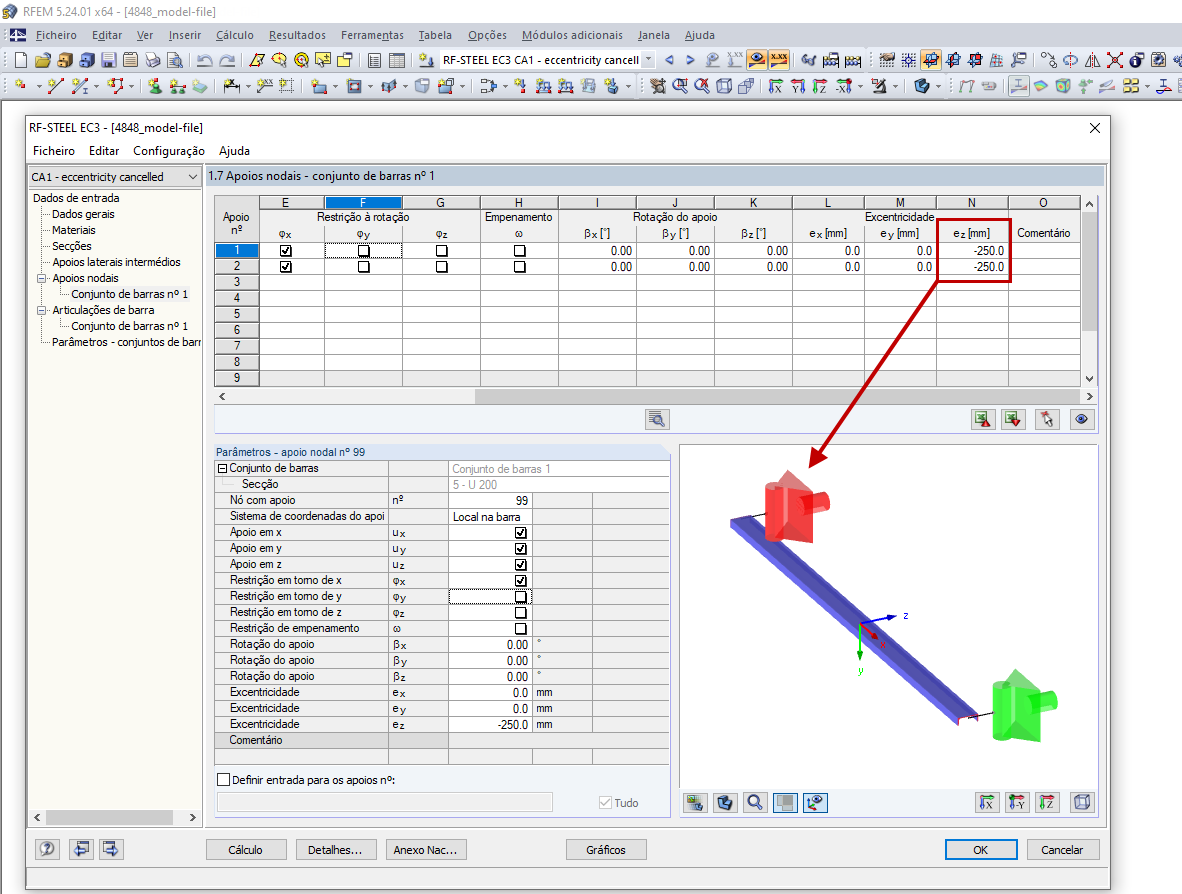Image resolution: width=1182 pixels, height=894 pixels.
Task: Select 'Apoios laterais intermédios' tree item
Action: pyautogui.click(x=116, y=262)
